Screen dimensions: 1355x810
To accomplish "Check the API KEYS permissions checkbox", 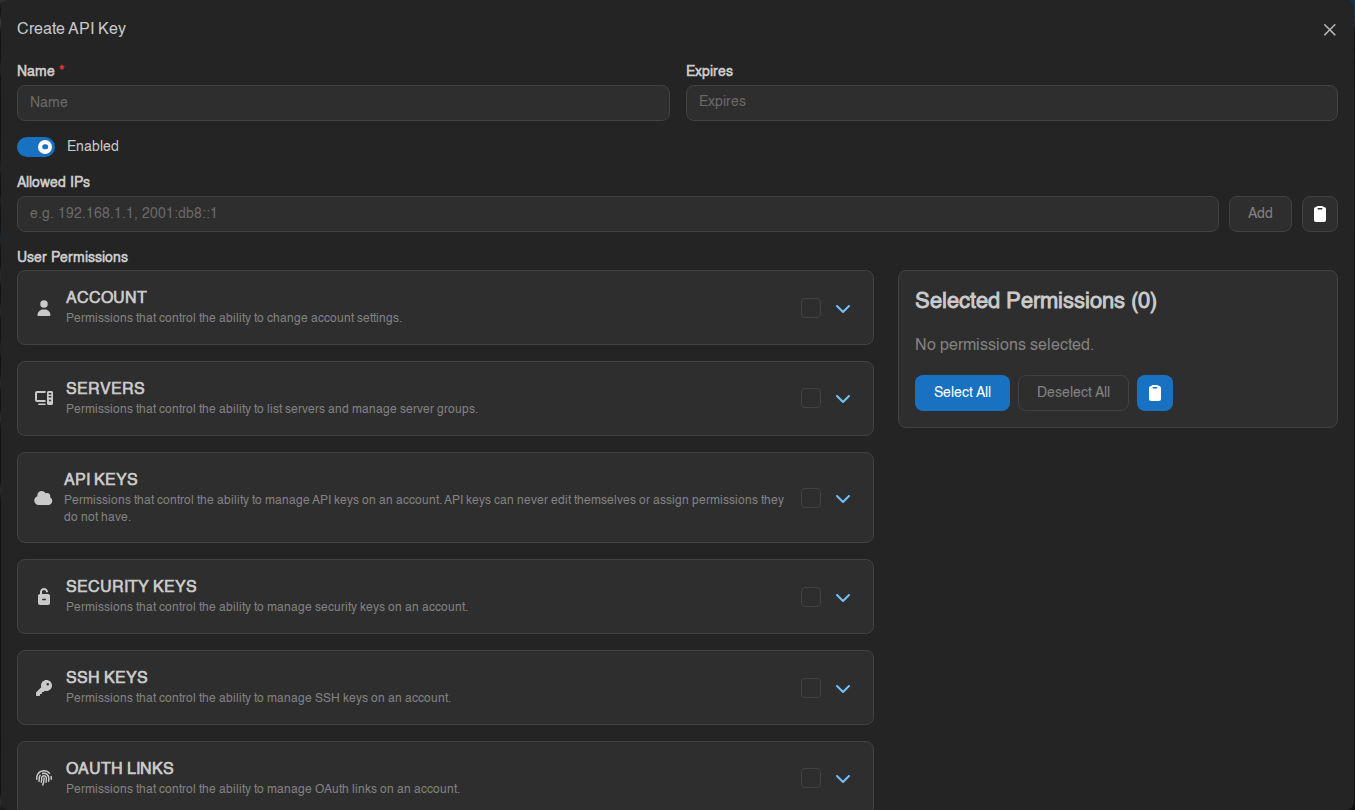I will point(811,498).
